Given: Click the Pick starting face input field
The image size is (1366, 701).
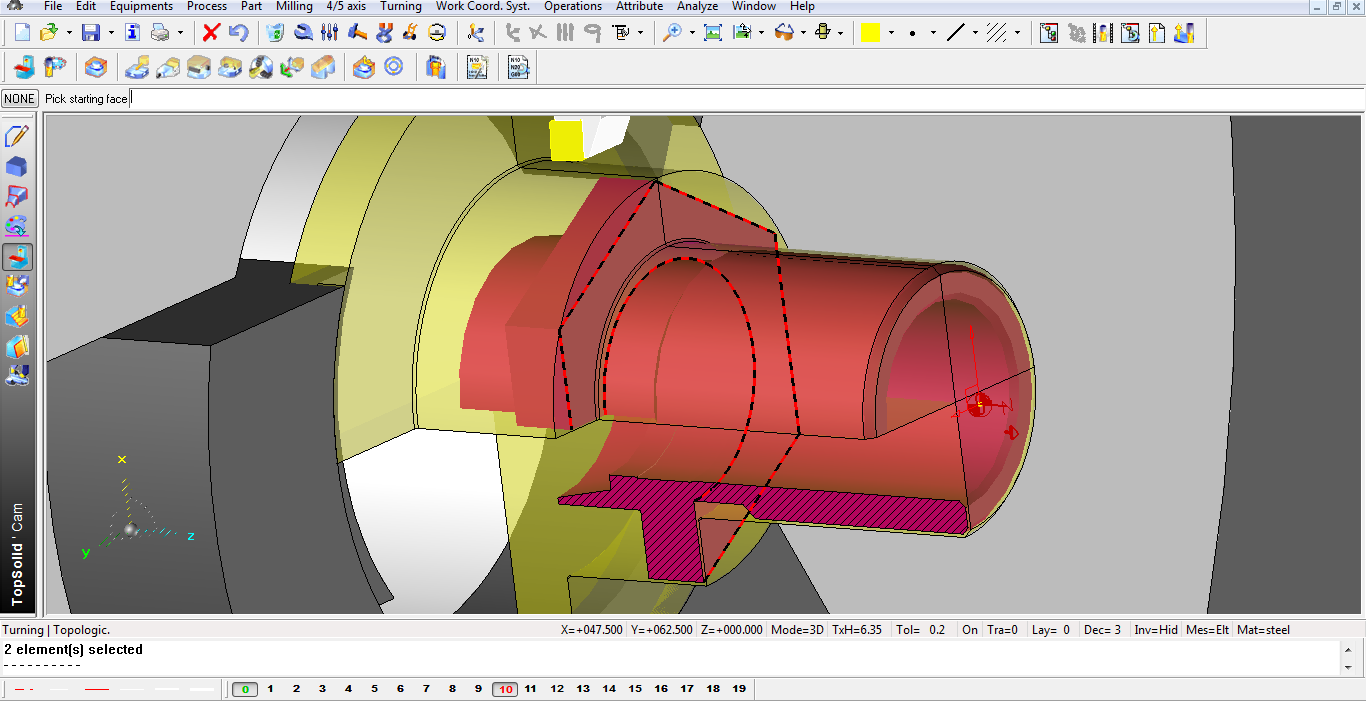Looking at the screenshot, I should pyautogui.click(x=747, y=99).
